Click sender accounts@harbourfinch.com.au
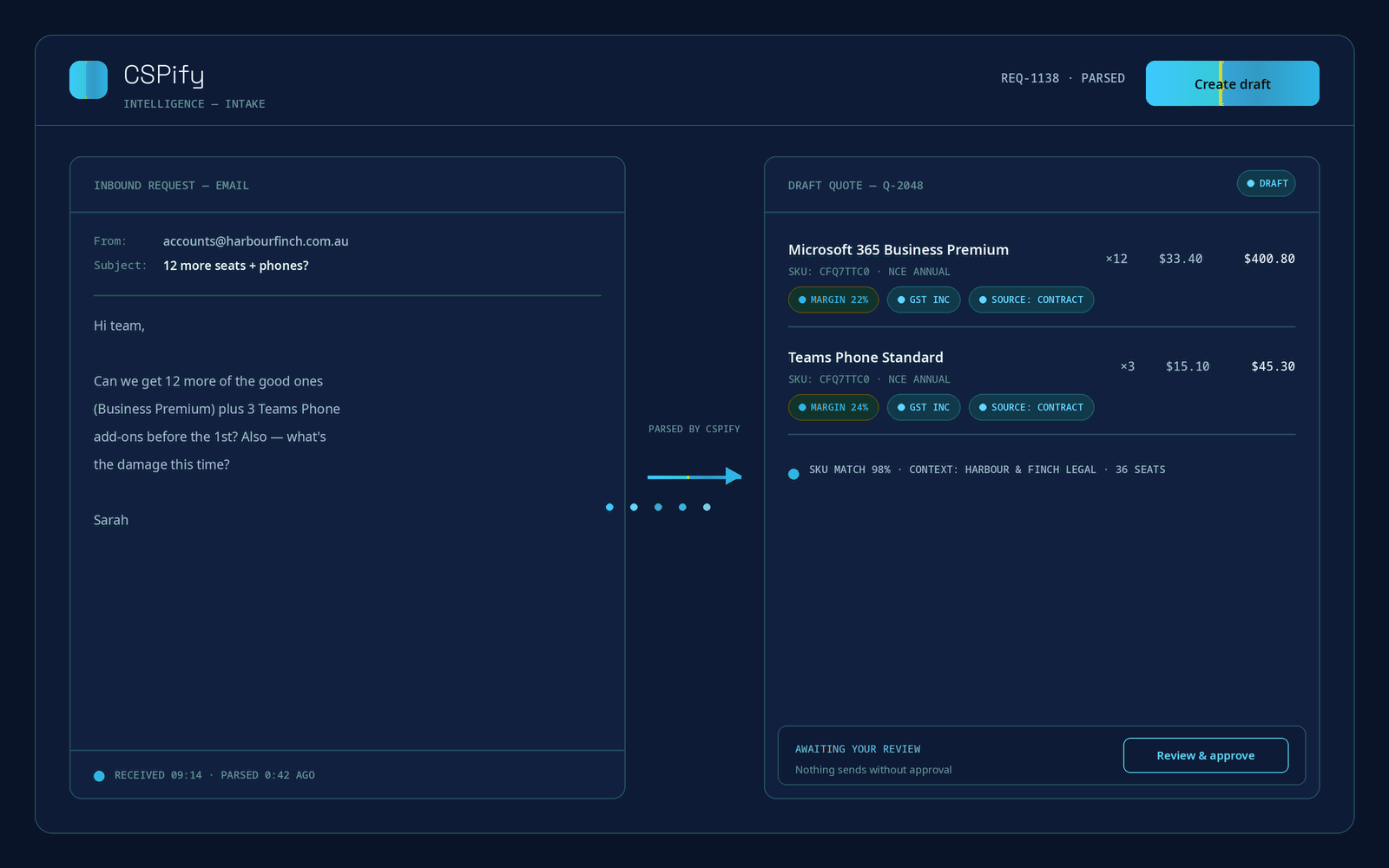 [256, 241]
